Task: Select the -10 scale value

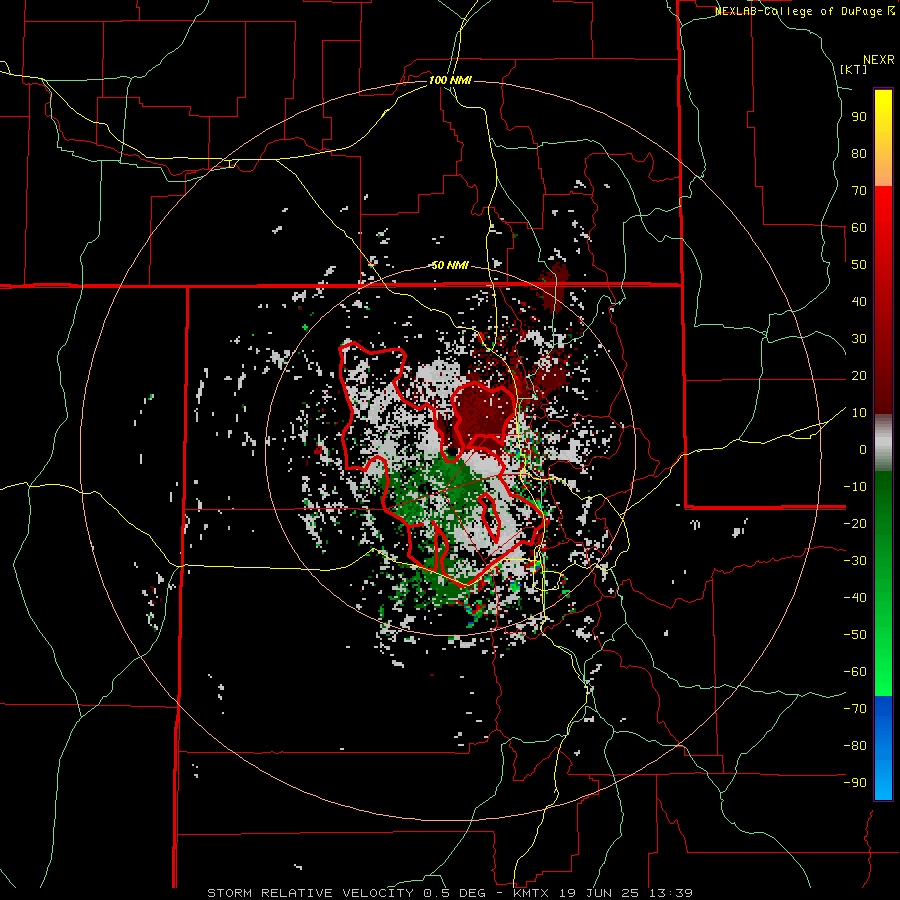Action: click(855, 487)
